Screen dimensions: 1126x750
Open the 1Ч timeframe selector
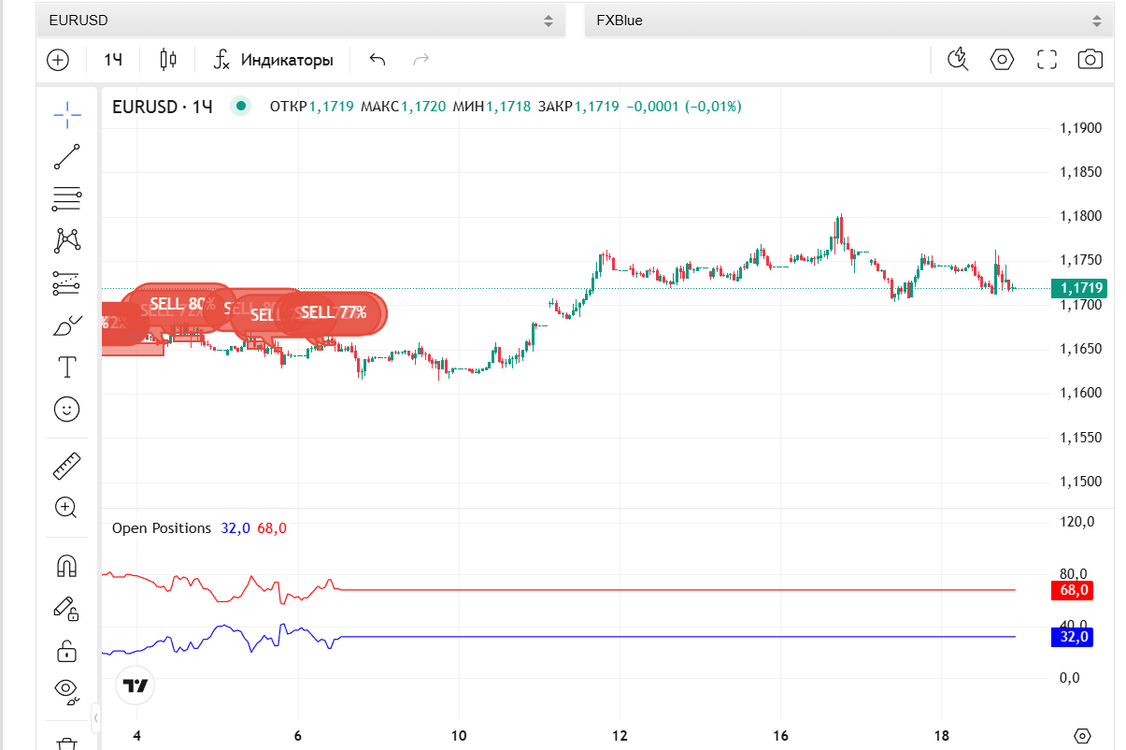click(113, 60)
